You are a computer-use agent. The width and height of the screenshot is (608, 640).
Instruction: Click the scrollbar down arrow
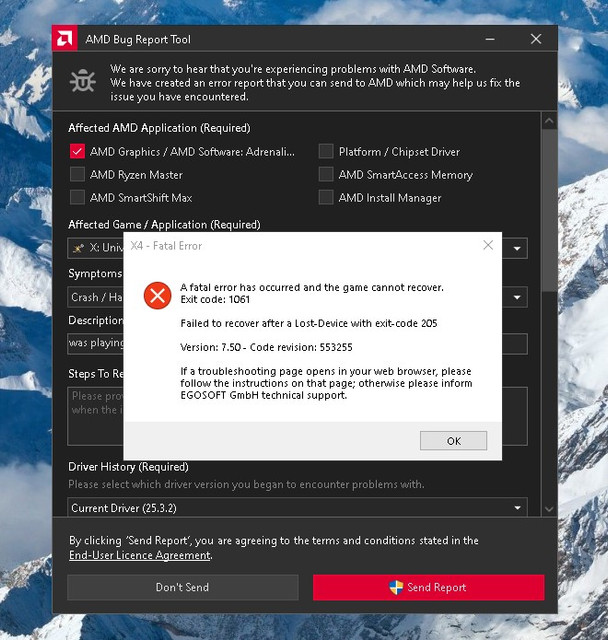(x=549, y=509)
